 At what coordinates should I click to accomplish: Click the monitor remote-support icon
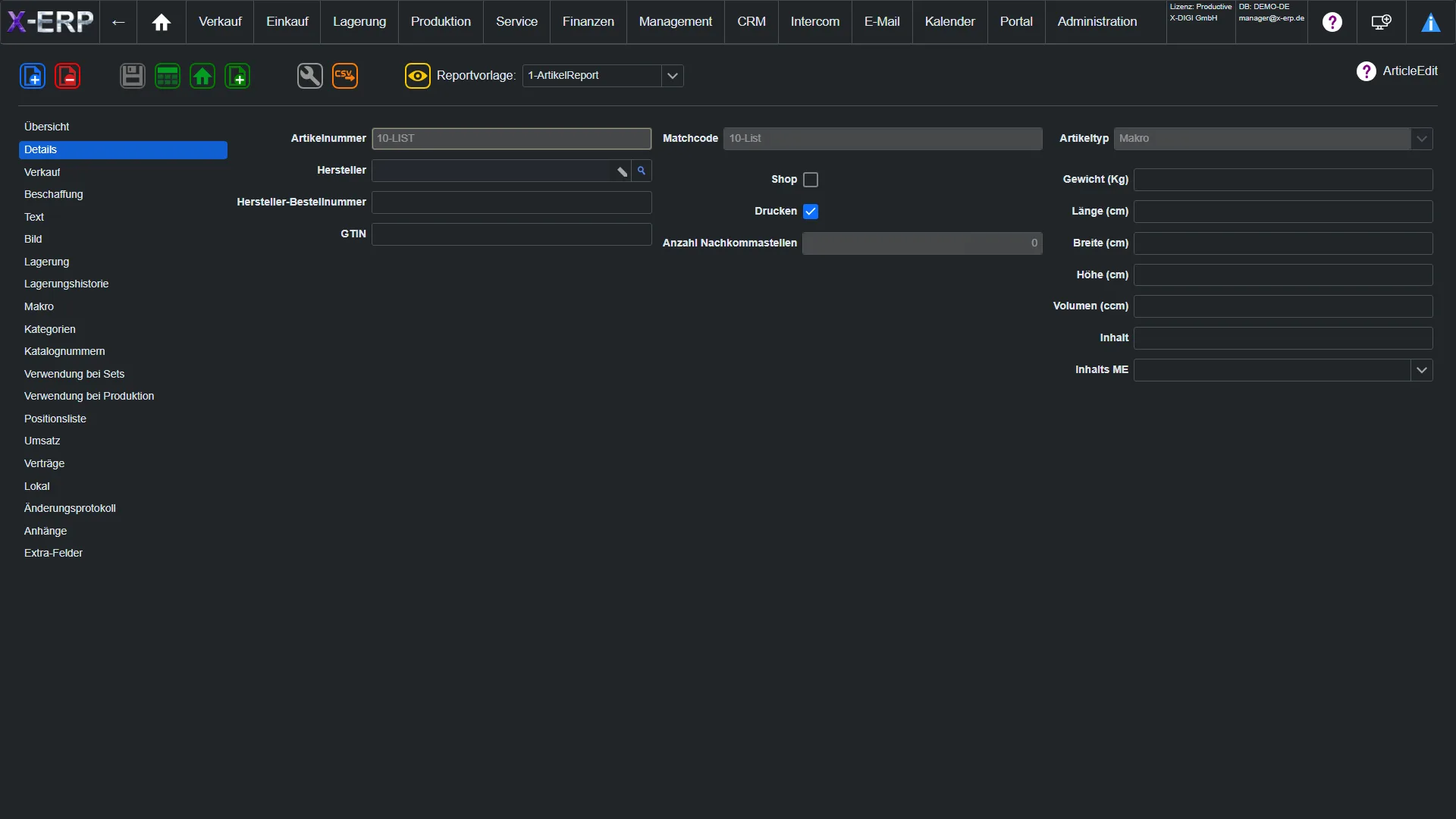point(1382,22)
